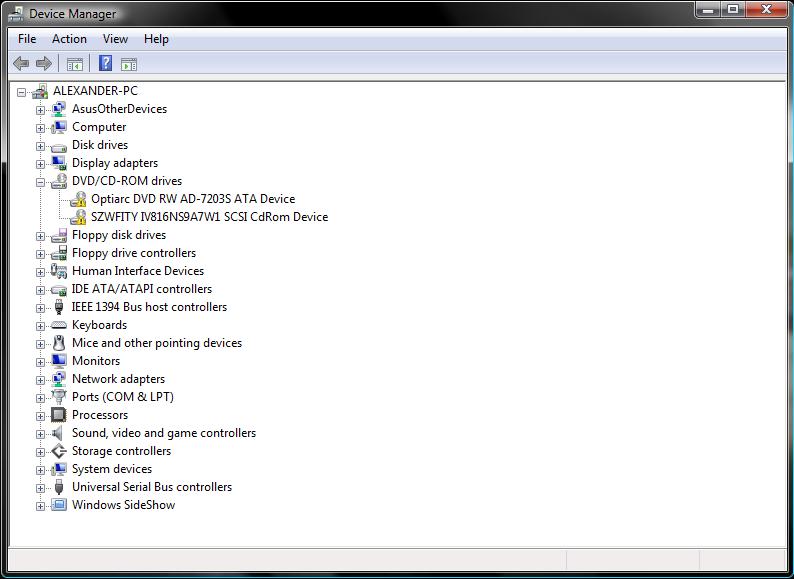This screenshot has height=579, width=794.
Task: Expand the Network adapters node
Action: (x=41, y=380)
